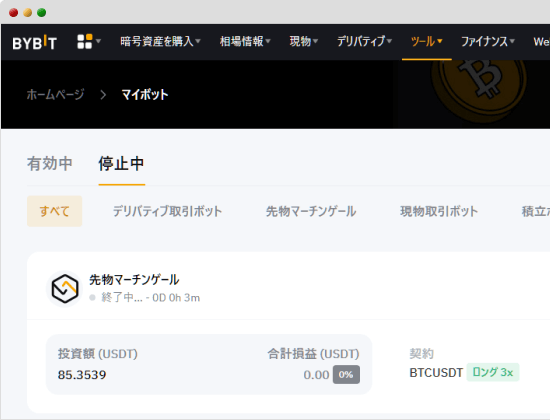Click the ロング 3x leverage tag
Image resolution: width=550 pixels, height=420 pixels.
coord(493,372)
